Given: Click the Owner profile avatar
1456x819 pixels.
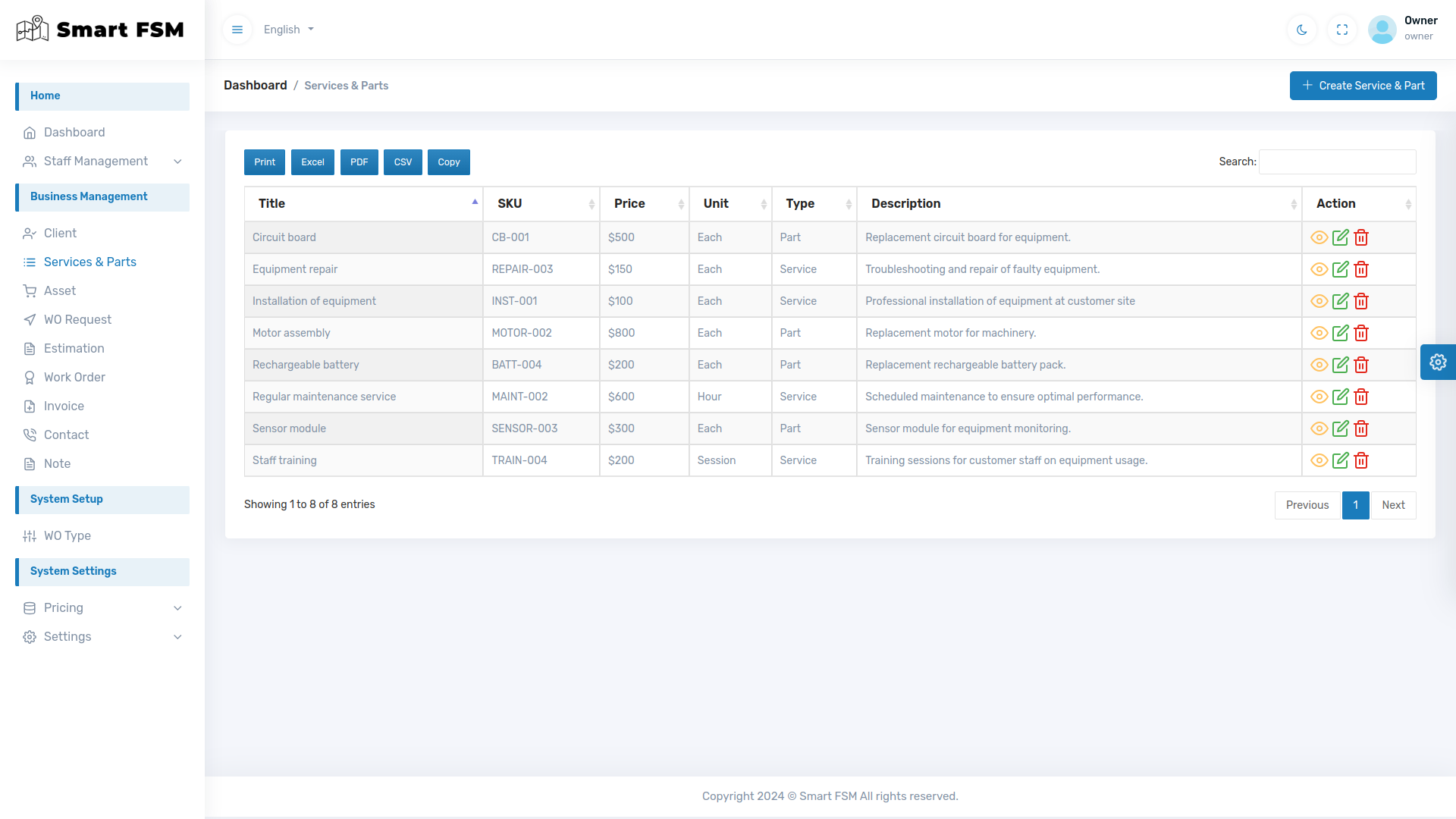Looking at the screenshot, I should 1382,30.
